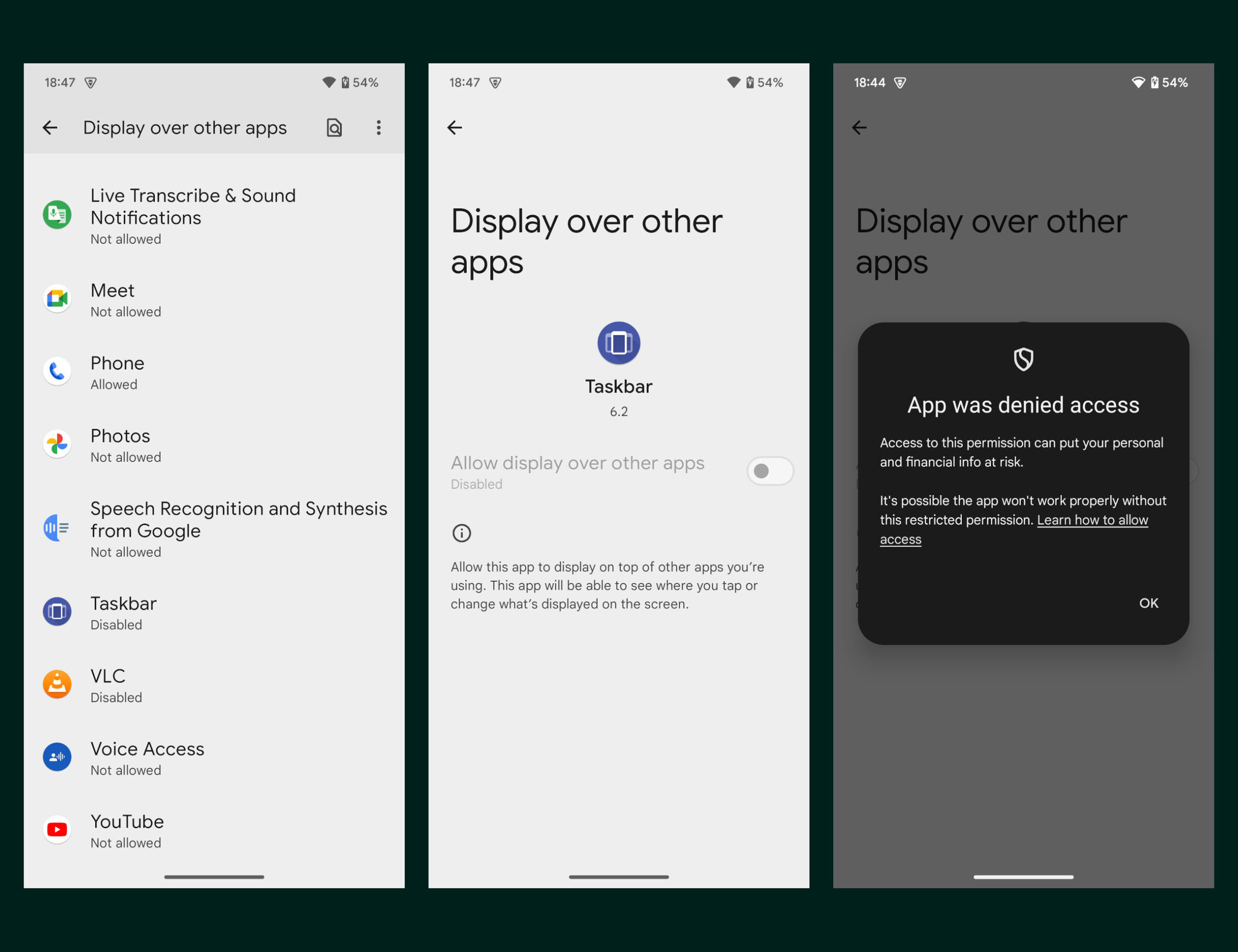This screenshot has height=952, width=1238.
Task: Open the search icon in Display settings
Action: (336, 127)
